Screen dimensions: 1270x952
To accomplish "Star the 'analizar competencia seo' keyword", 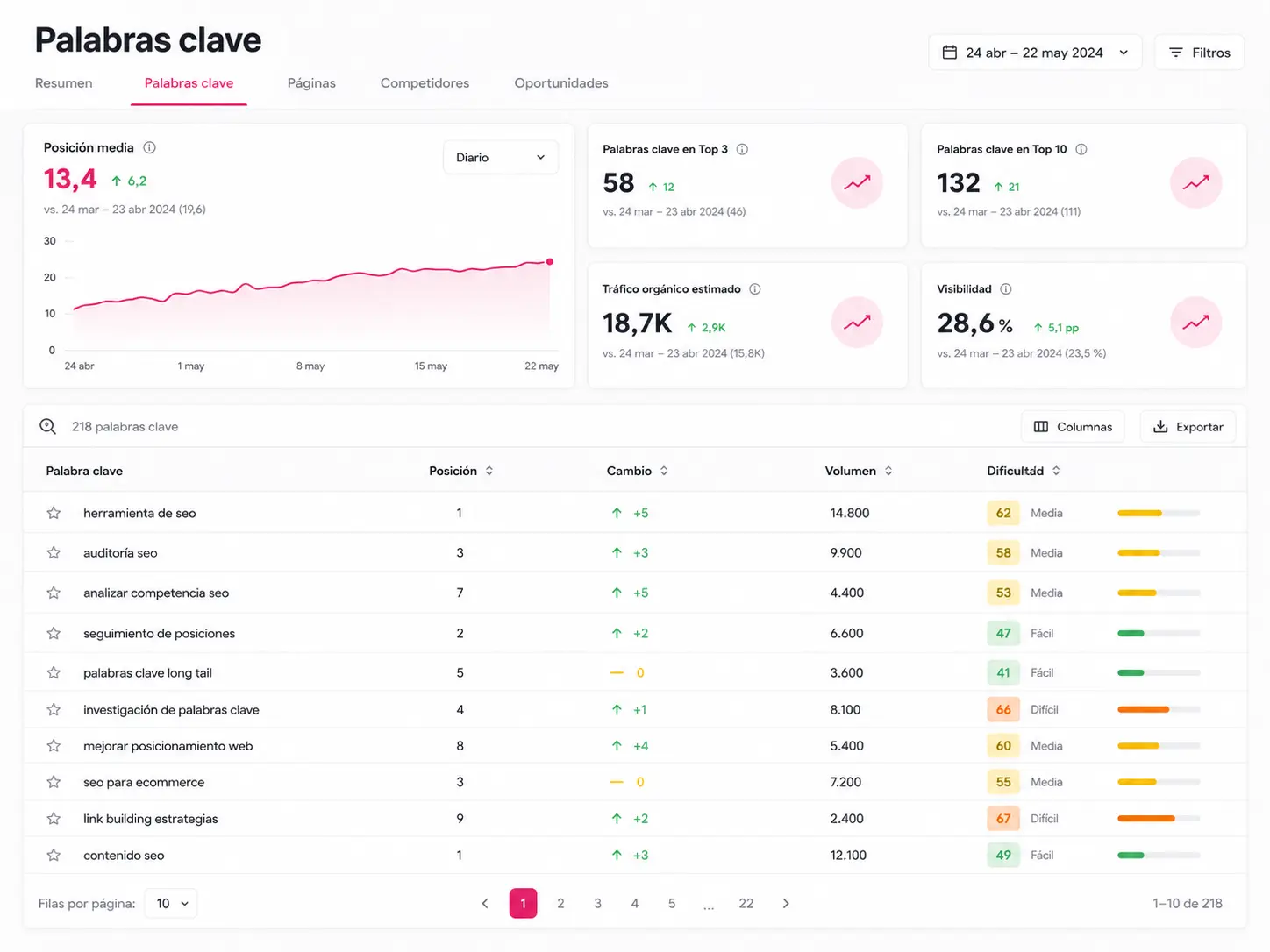I will [54, 593].
